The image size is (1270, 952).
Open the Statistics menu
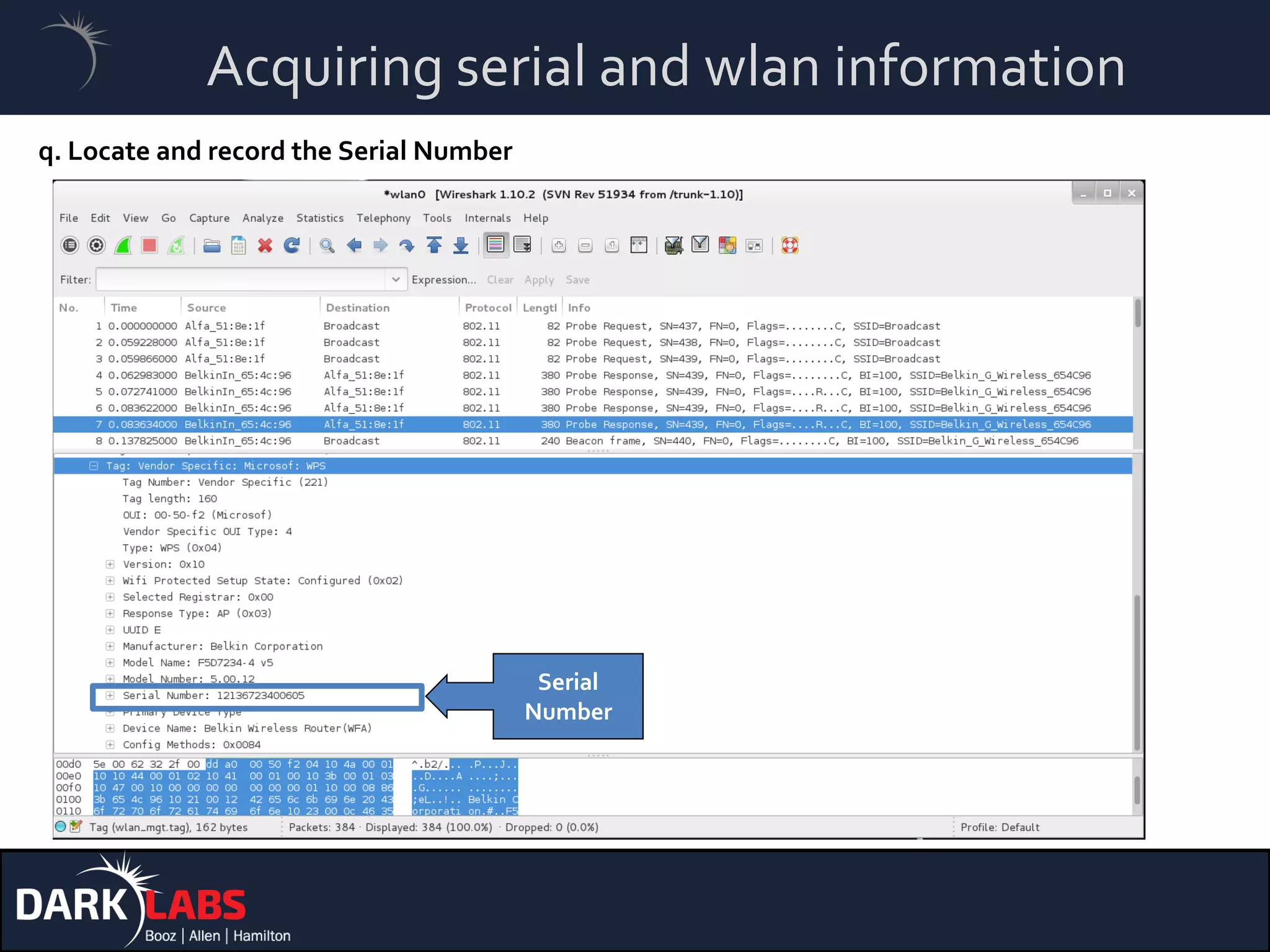pos(320,218)
